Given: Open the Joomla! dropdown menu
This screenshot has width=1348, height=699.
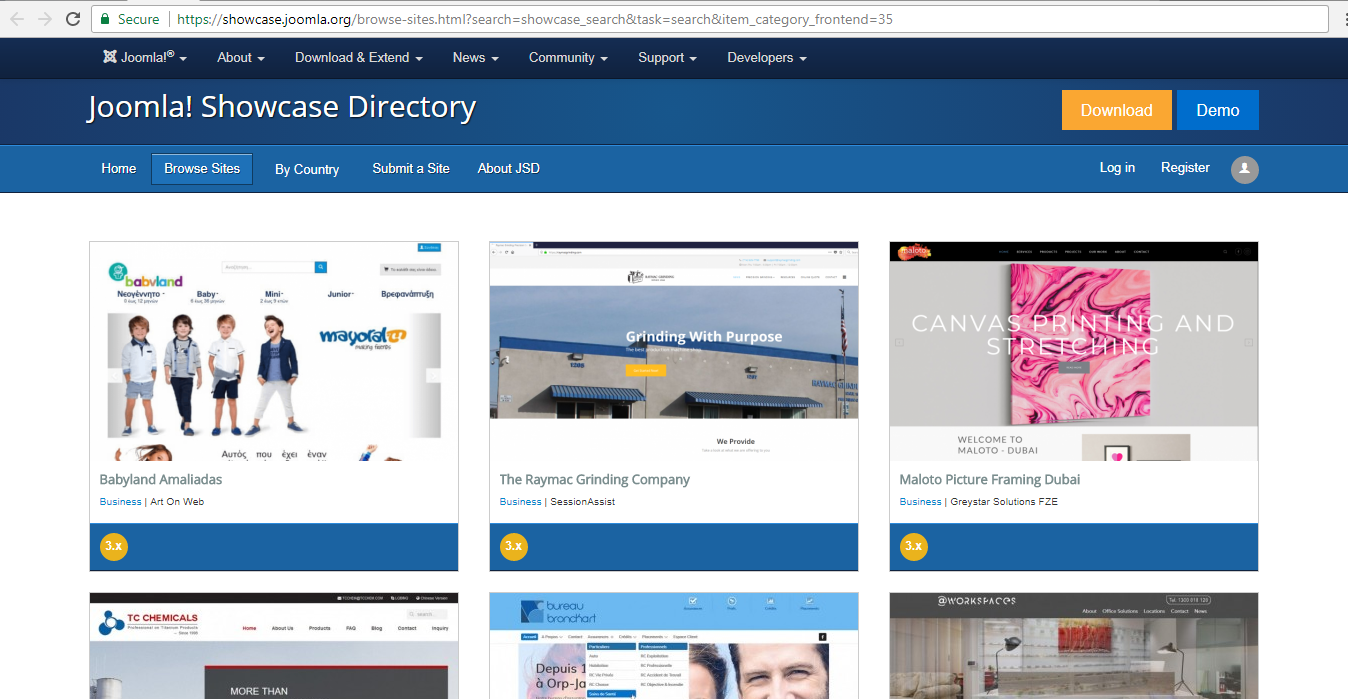Looking at the screenshot, I should pos(145,58).
